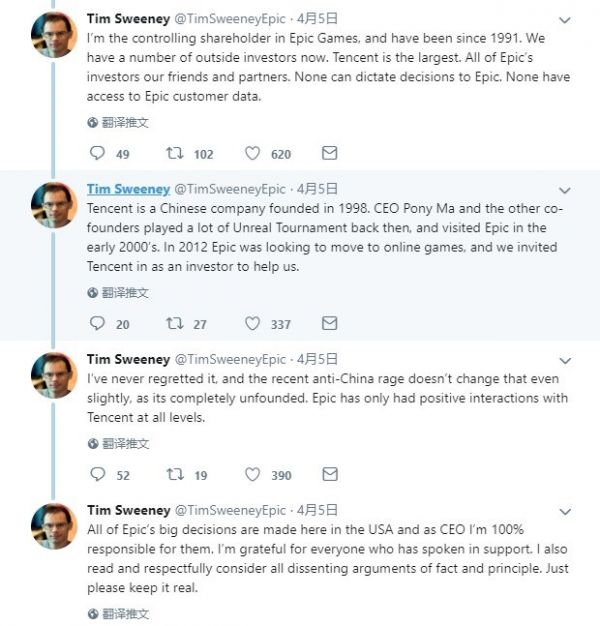Reply to the anti-China rage tweet
Viewport: 600px width, 626px height.
tap(98, 475)
